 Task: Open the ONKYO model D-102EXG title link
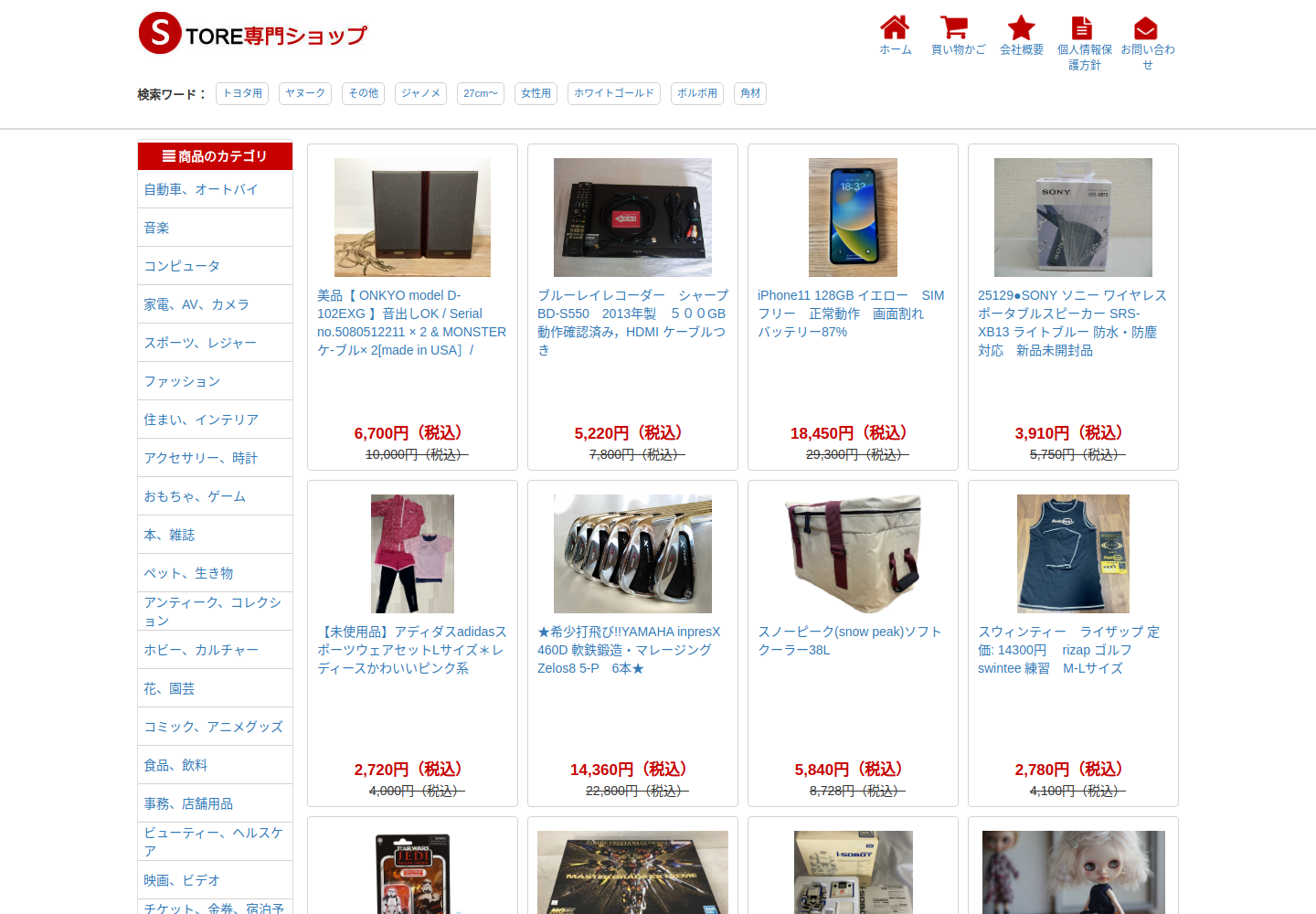(412, 323)
